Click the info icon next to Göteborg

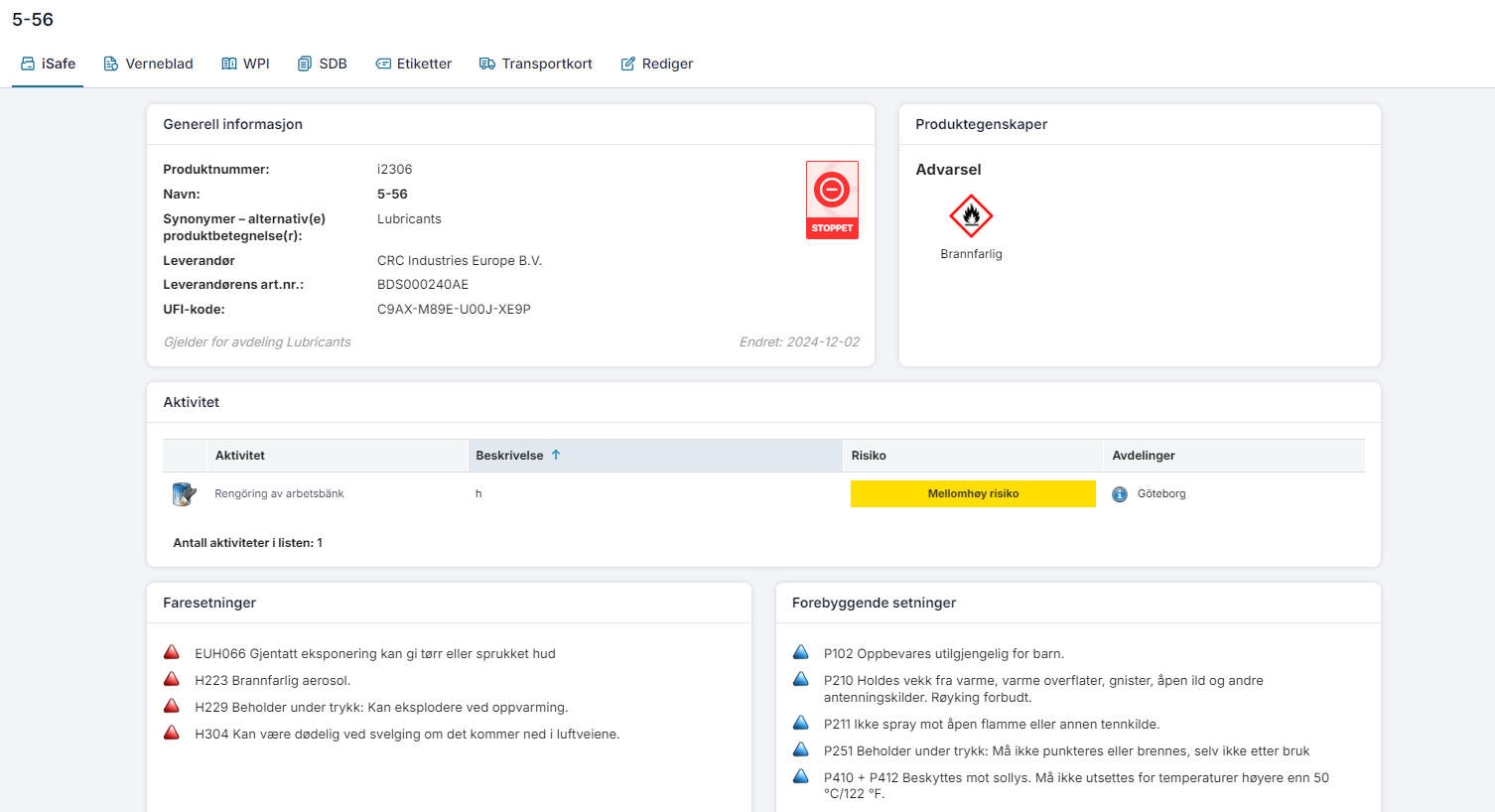tap(1120, 494)
